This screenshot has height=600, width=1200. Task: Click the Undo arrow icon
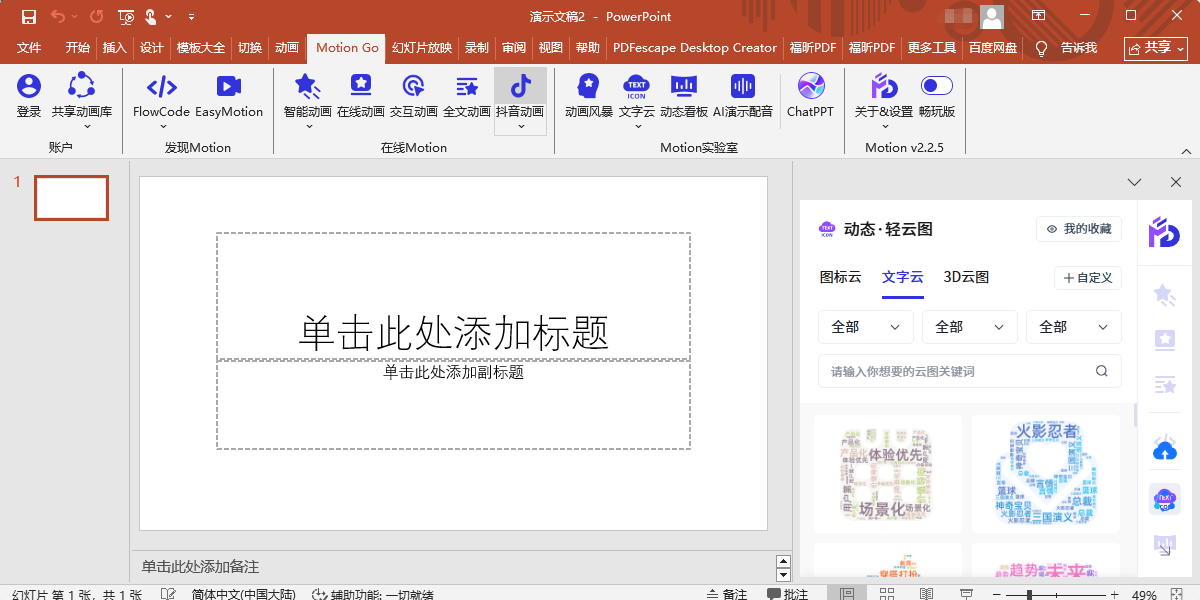click(58, 16)
